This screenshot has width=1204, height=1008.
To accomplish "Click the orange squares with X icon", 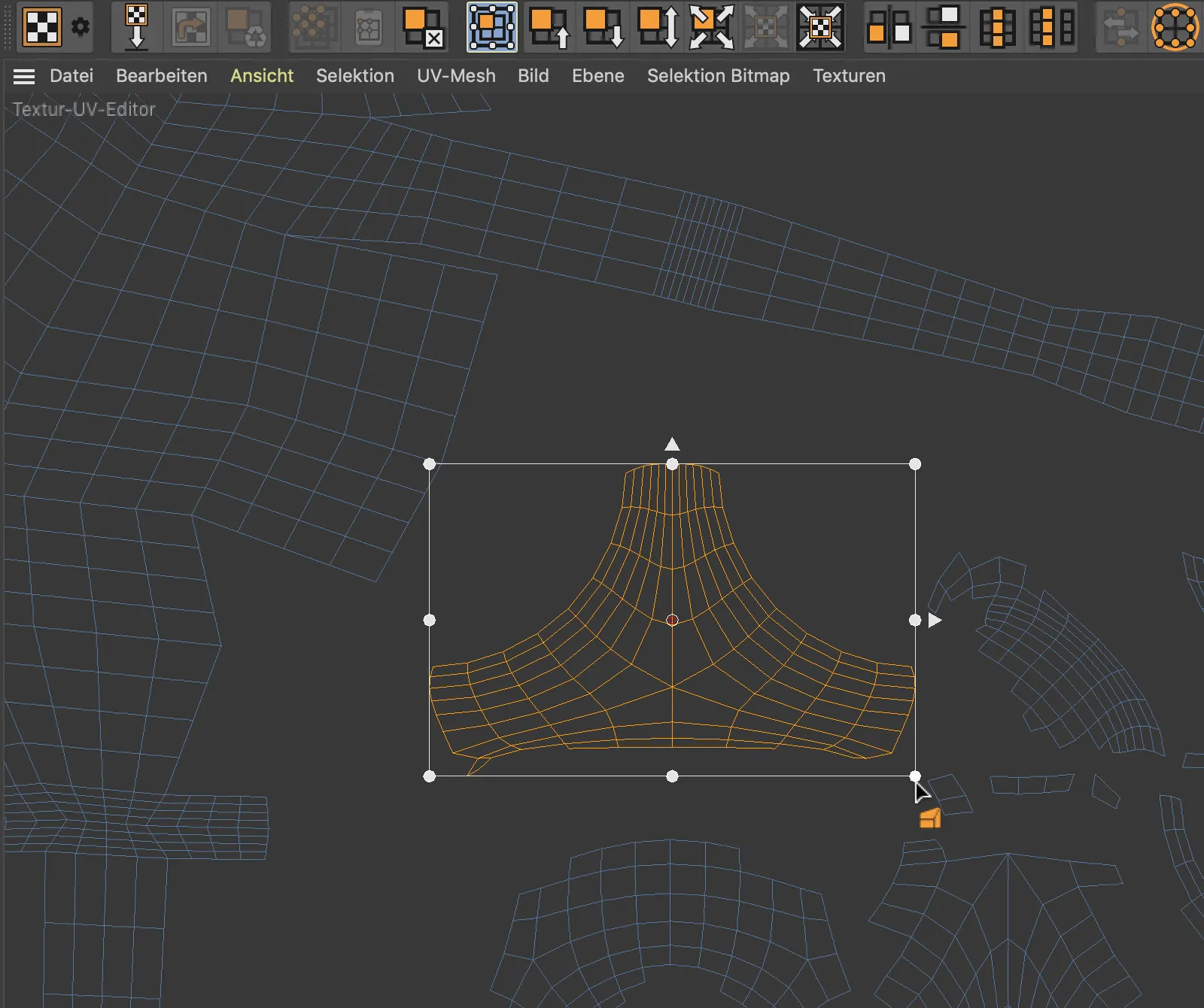I will (x=423, y=27).
